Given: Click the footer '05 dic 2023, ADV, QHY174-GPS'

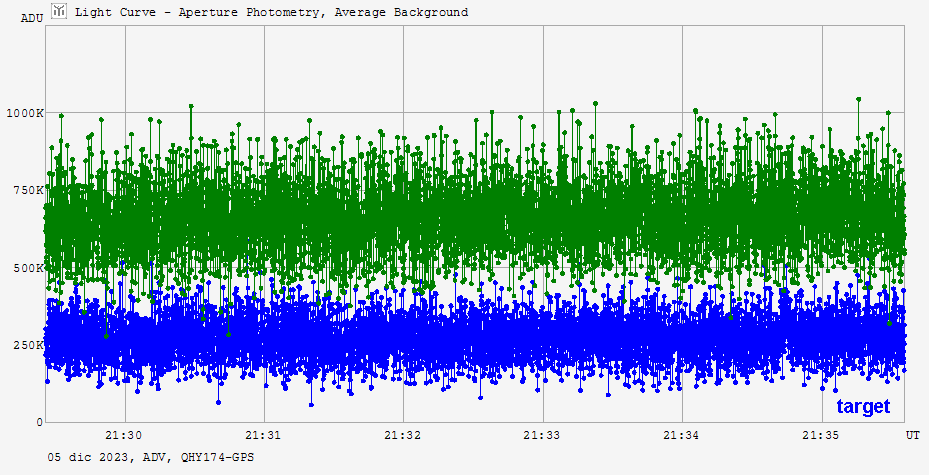Looking at the screenshot, I should [x=151, y=457].
